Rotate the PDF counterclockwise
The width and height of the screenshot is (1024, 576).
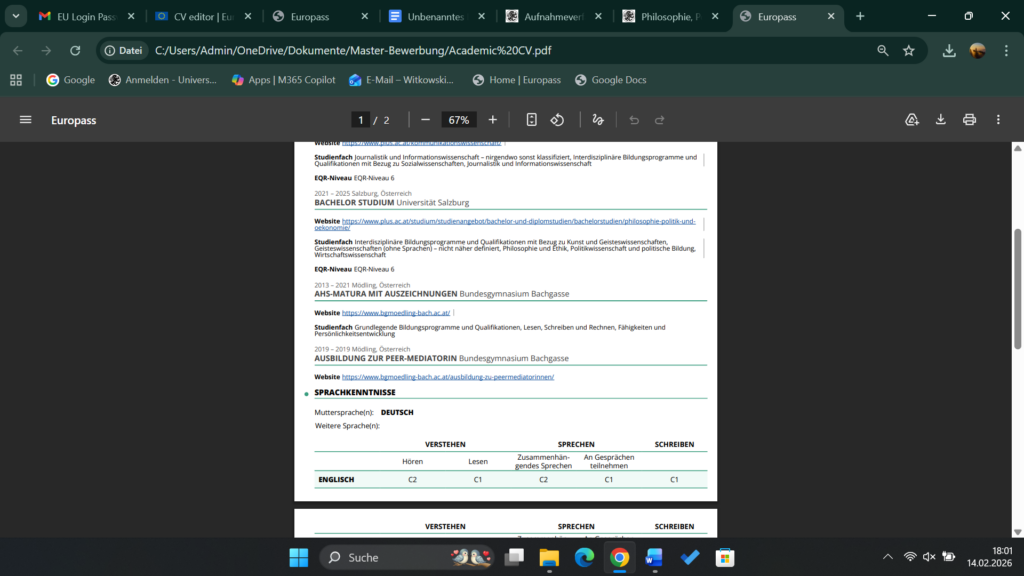(557, 120)
